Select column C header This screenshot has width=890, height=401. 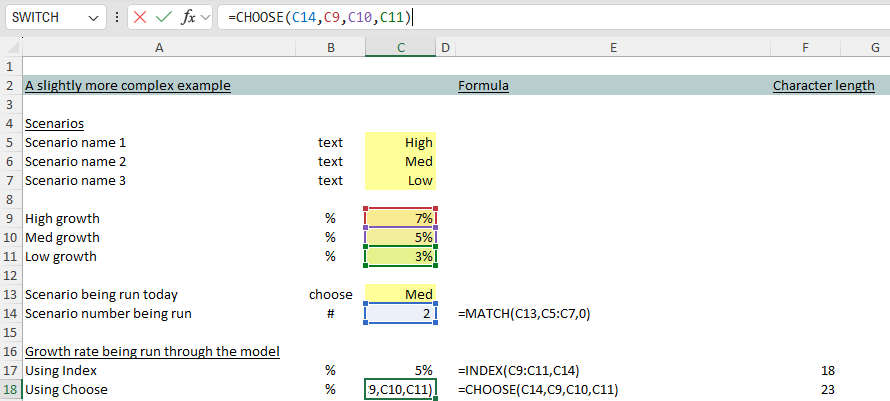400,48
